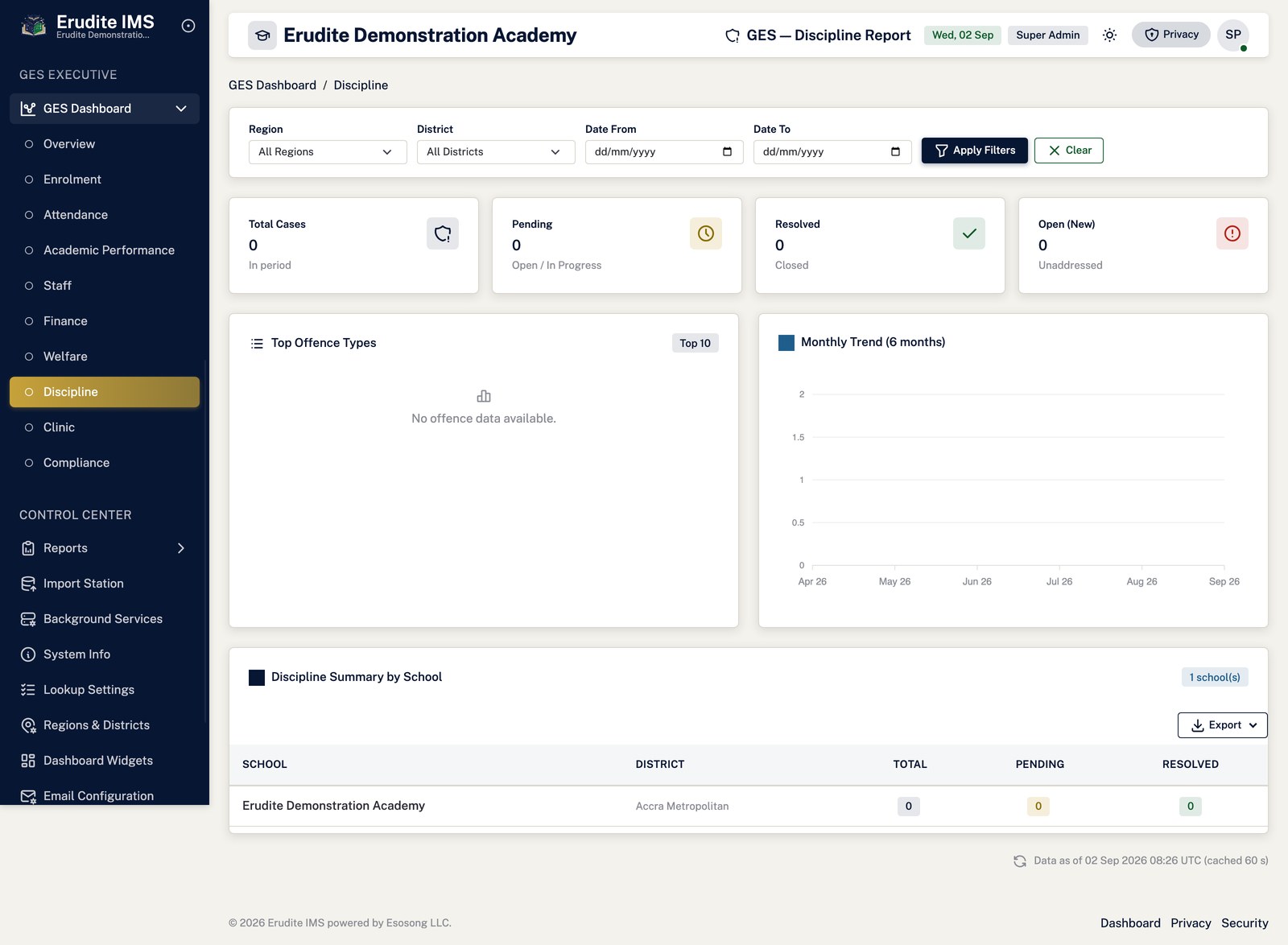
Task: Click the Email Configuration envelope icon
Action: click(x=28, y=796)
